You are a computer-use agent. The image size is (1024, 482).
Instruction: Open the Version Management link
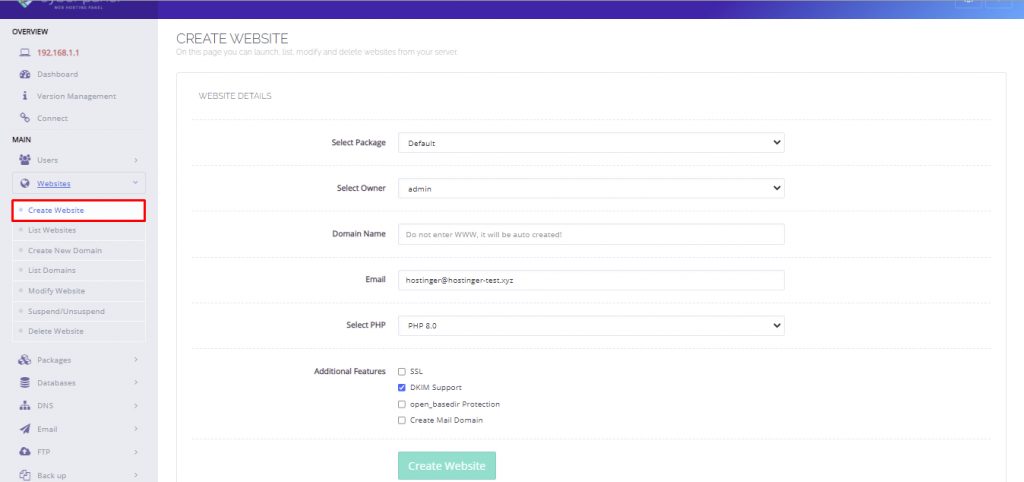(76, 96)
